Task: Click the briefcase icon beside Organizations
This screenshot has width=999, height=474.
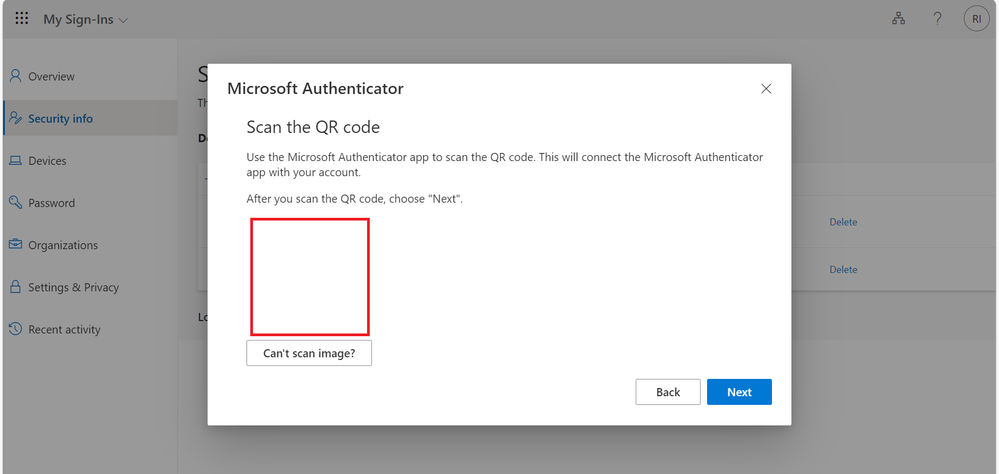Action: pos(15,245)
